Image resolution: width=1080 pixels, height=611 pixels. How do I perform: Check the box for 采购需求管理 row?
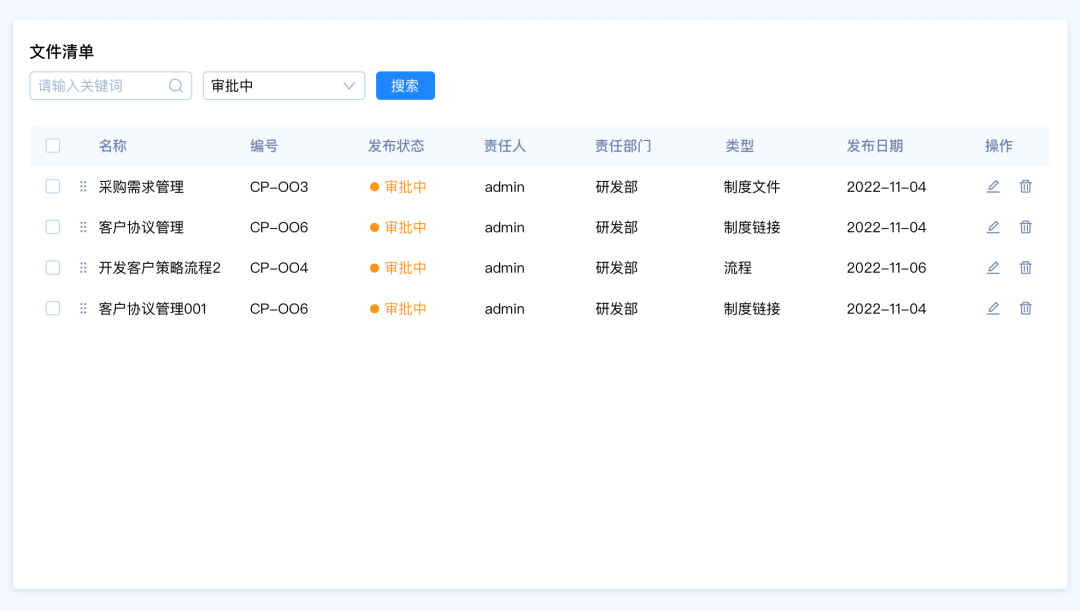coord(53,187)
